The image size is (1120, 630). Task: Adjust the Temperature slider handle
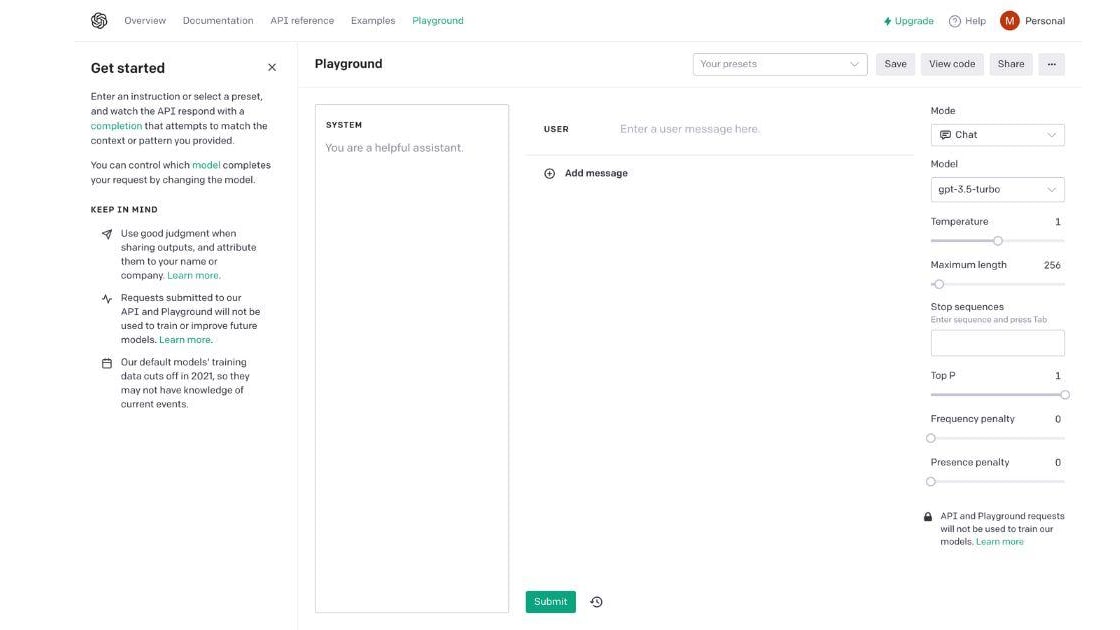[x=998, y=241]
